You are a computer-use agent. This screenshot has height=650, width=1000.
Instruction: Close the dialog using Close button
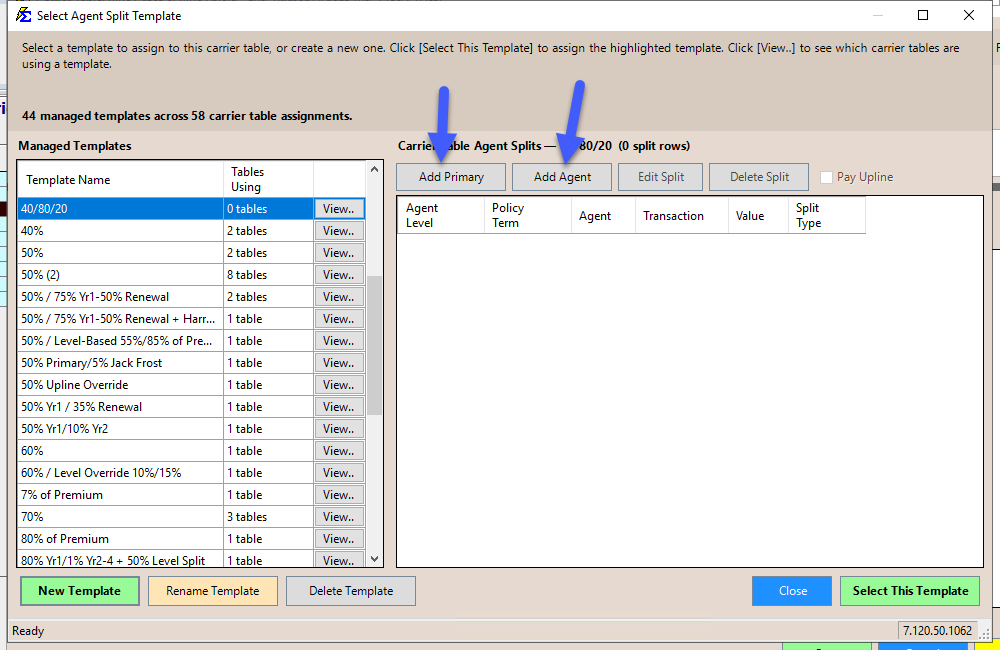(x=792, y=591)
